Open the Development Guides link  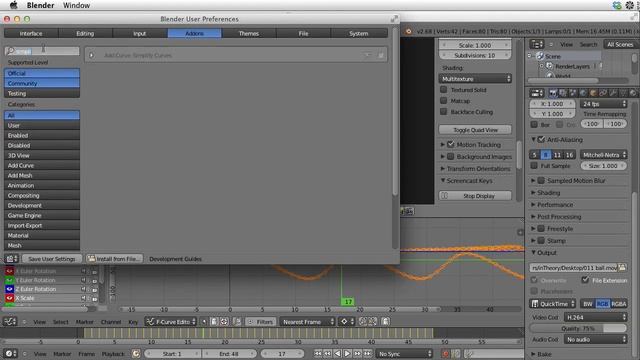(175, 259)
